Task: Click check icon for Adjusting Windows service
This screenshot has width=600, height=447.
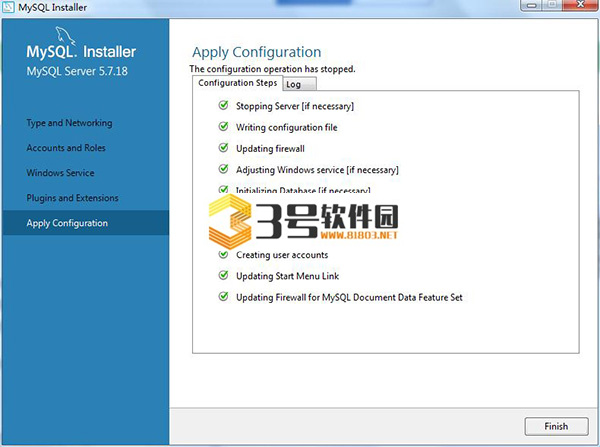Action: click(x=223, y=169)
